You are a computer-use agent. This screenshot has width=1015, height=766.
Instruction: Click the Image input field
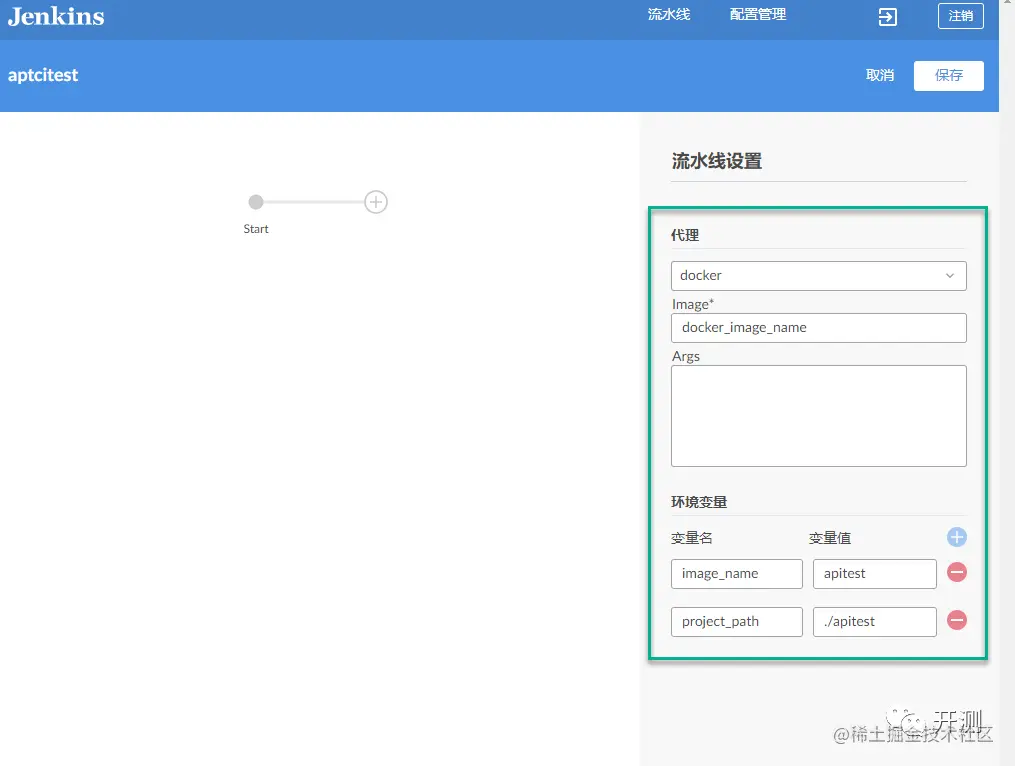point(818,328)
